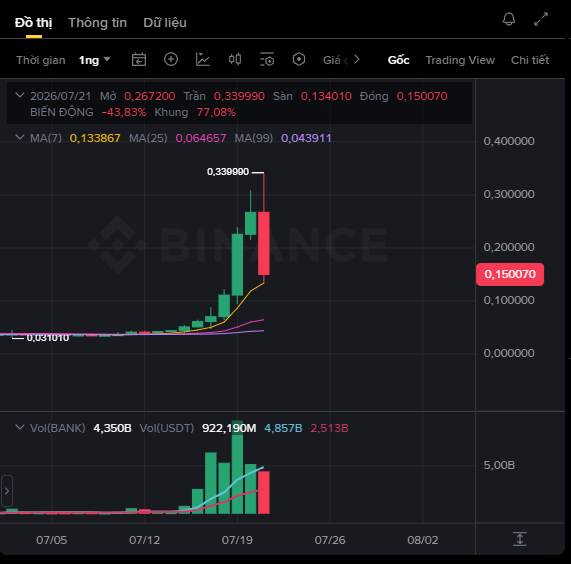Image resolution: width=571 pixels, height=564 pixels.
Task: Click the MA(7) value 0,133867
Action: click(95, 138)
